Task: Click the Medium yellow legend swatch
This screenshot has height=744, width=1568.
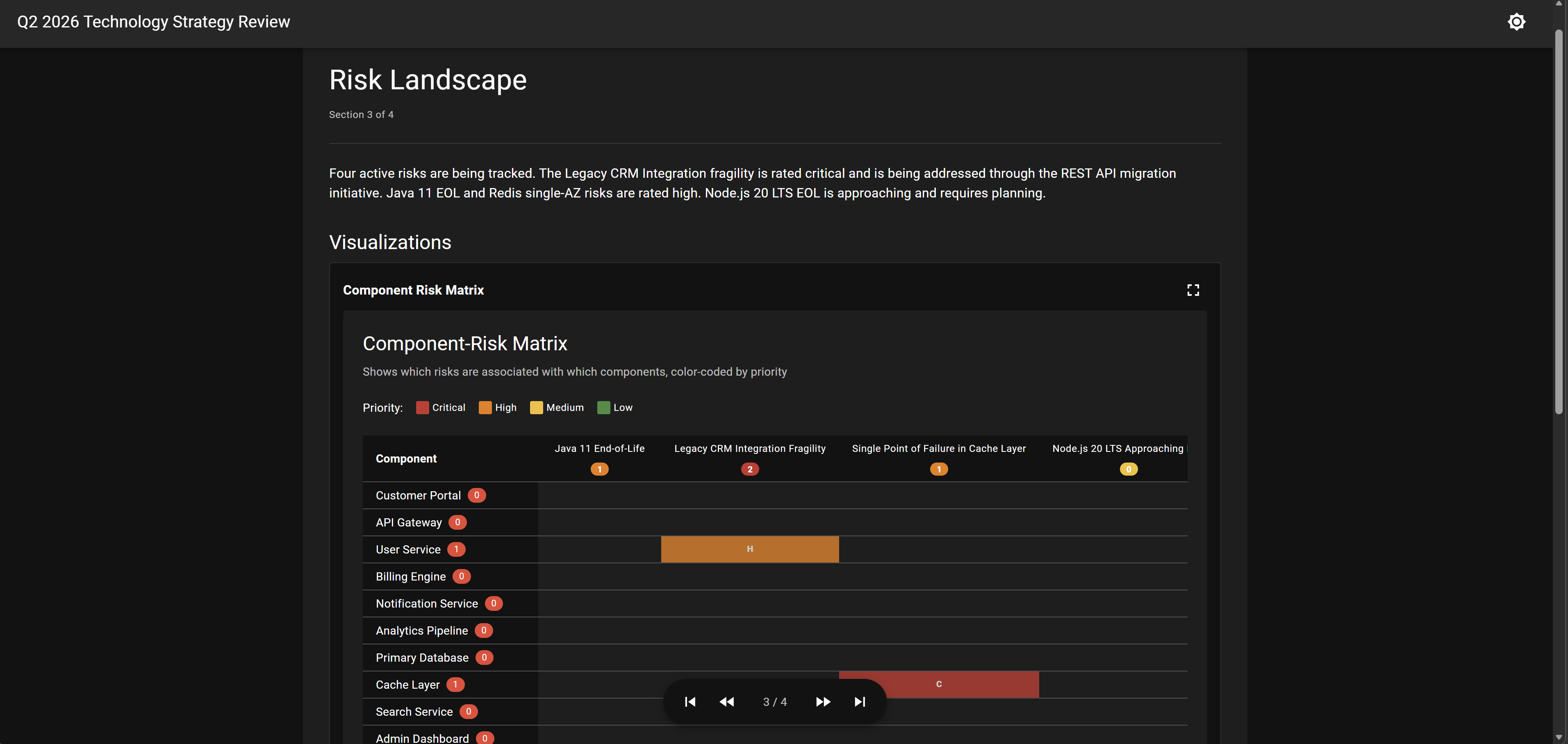Action: (536, 408)
